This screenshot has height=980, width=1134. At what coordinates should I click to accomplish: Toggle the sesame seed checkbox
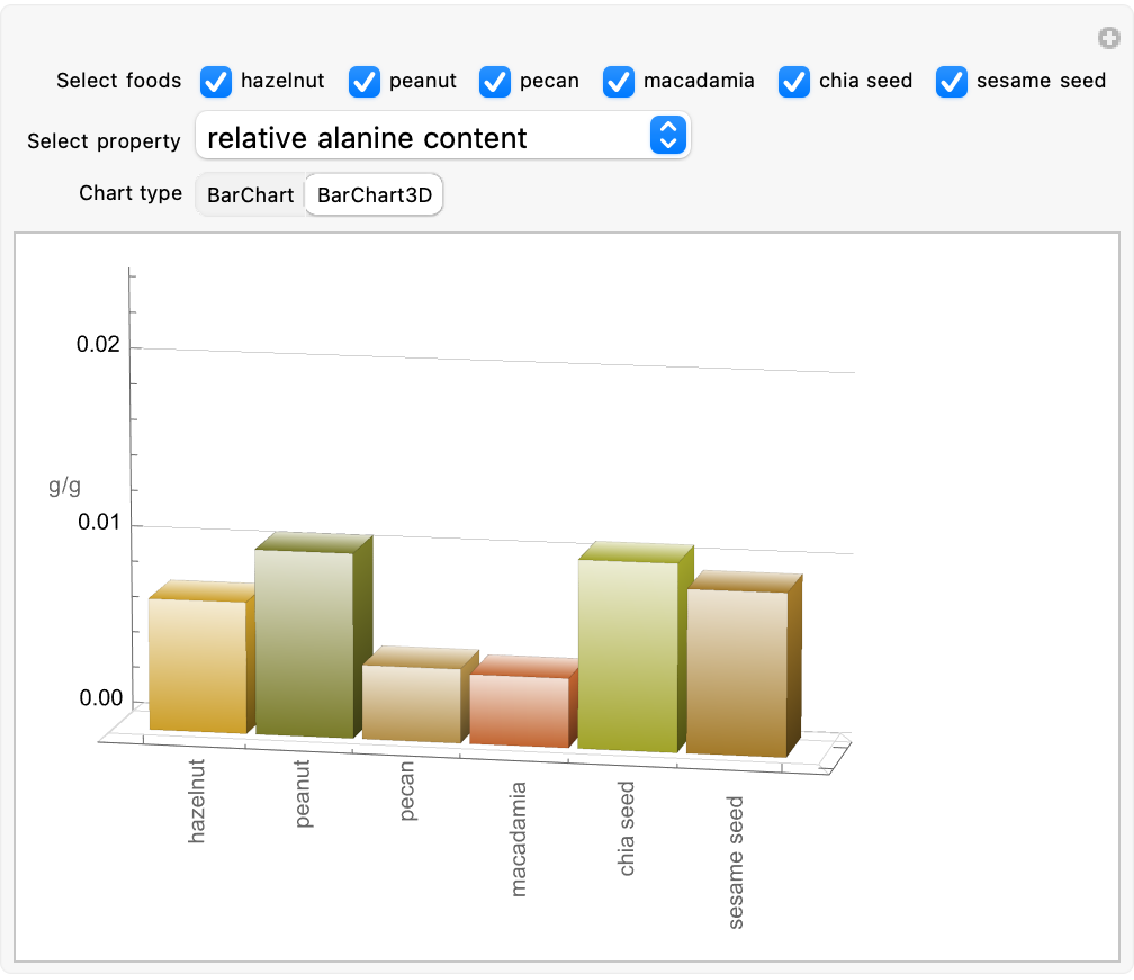(952, 81)
